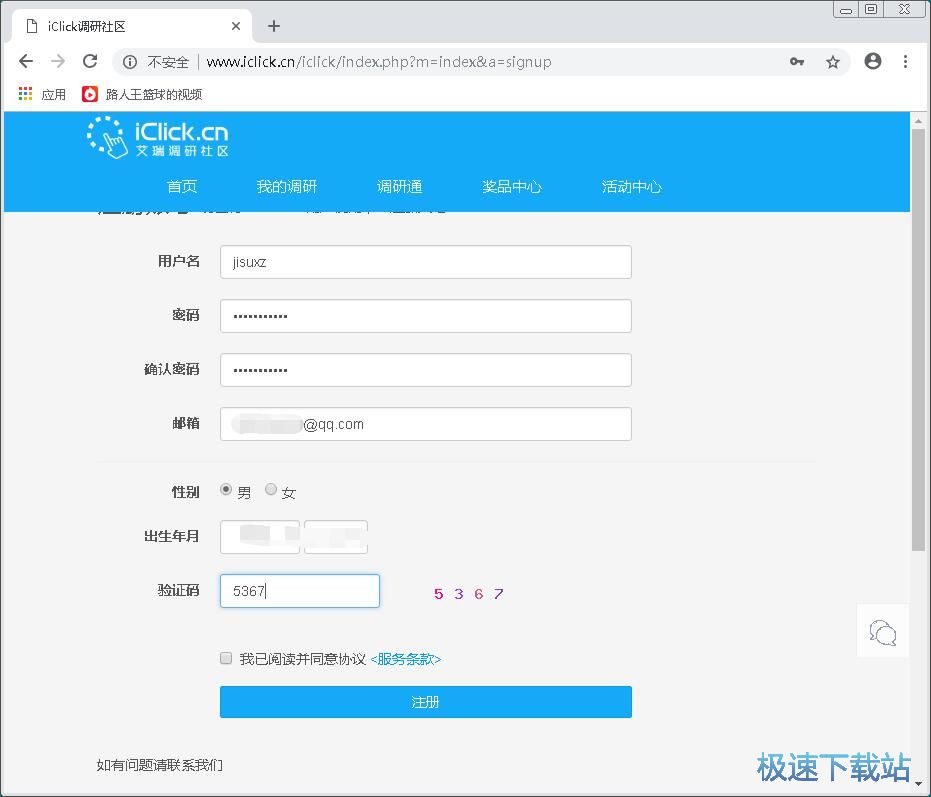Reload the page with the refresh icon

(90, 61)
